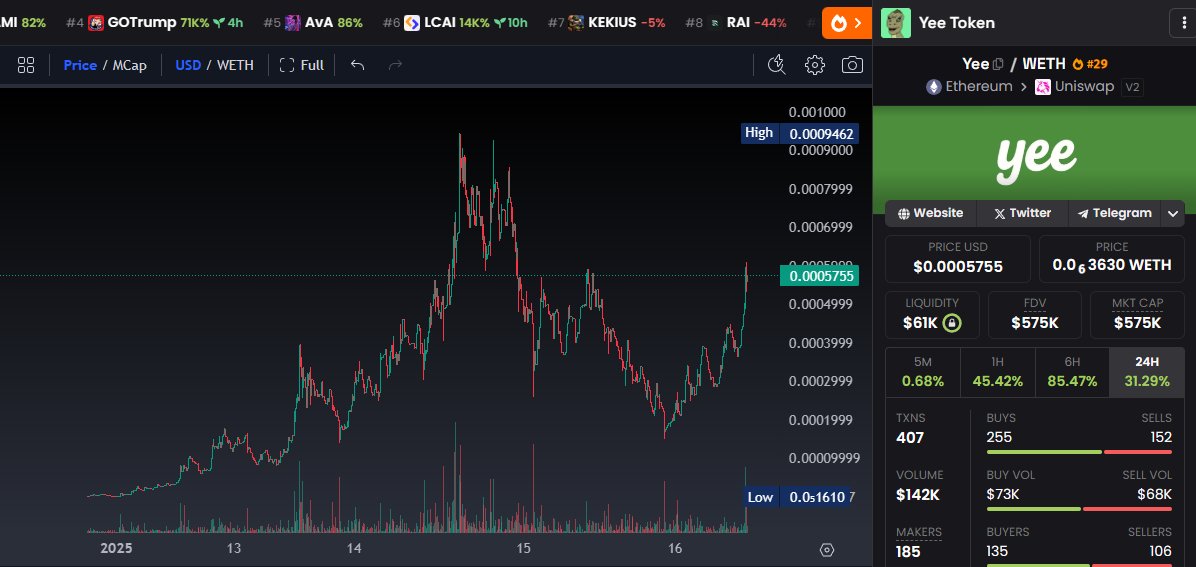The width and height of the screenshot is (1196, 567).
Task: Click the PRICE USD $0.0005755 box
Action: 957,257
